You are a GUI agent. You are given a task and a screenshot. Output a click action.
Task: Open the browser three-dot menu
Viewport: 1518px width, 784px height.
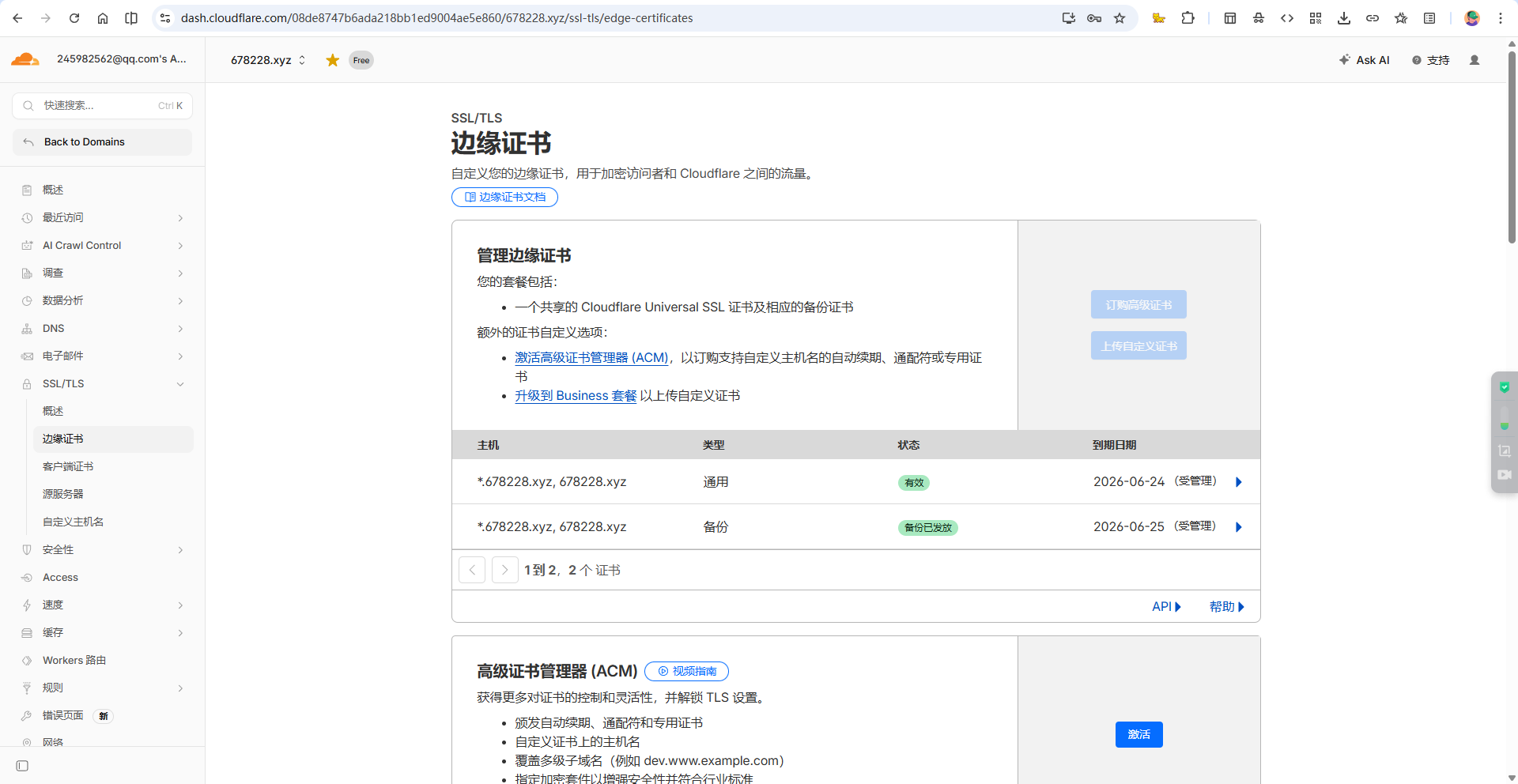1501,18
